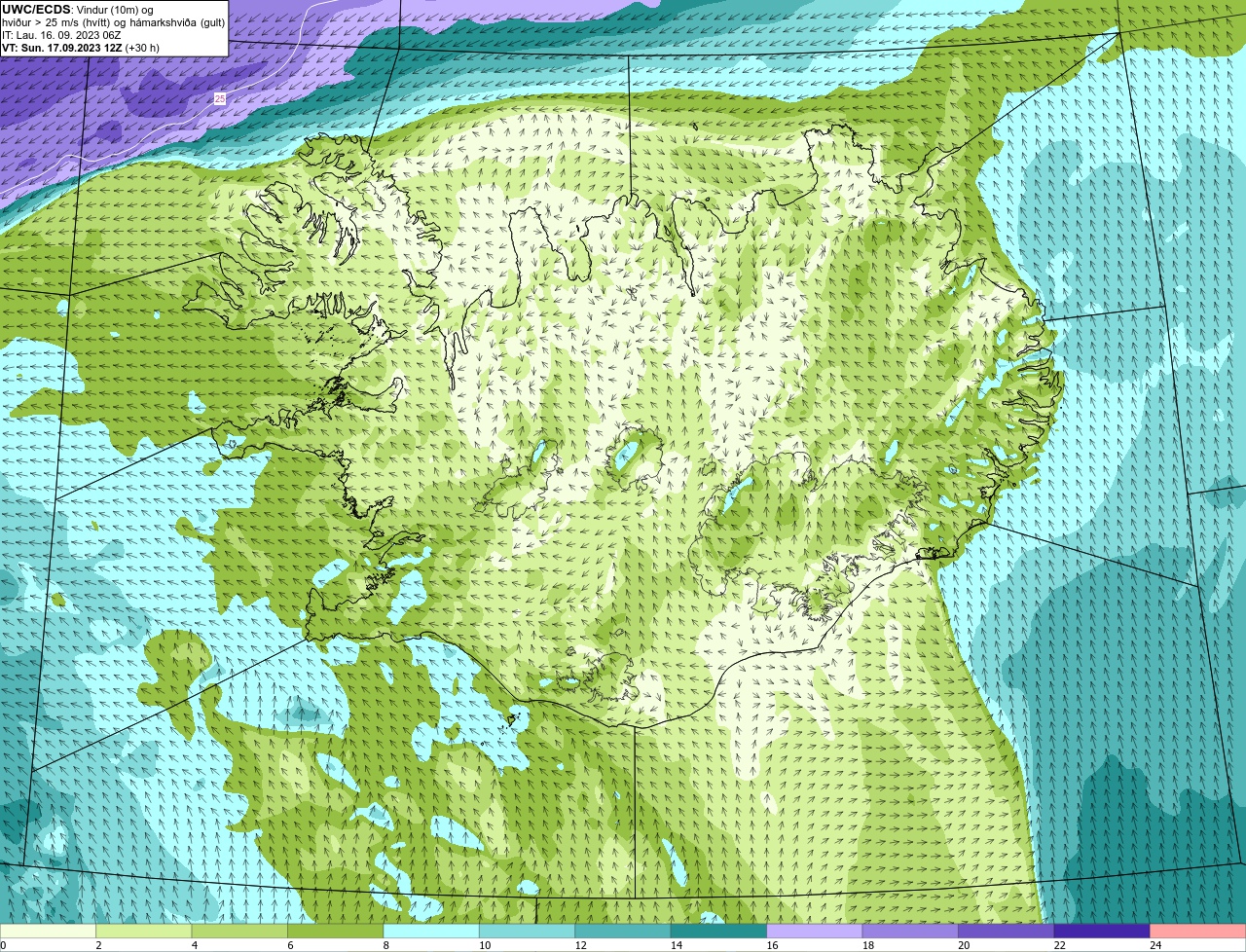Click the legend scale value "0"

pyautogui.click(x=4, y=945)
